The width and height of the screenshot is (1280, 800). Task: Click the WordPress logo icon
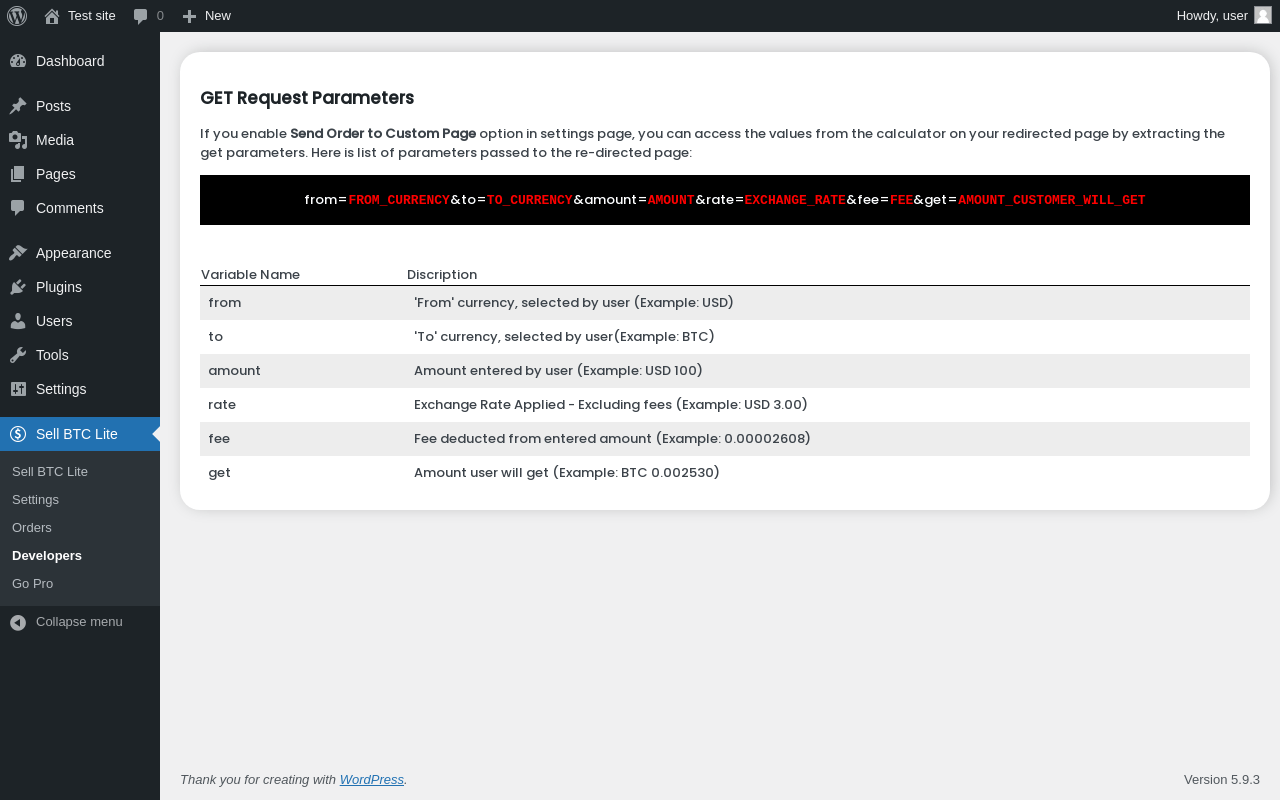17,16
